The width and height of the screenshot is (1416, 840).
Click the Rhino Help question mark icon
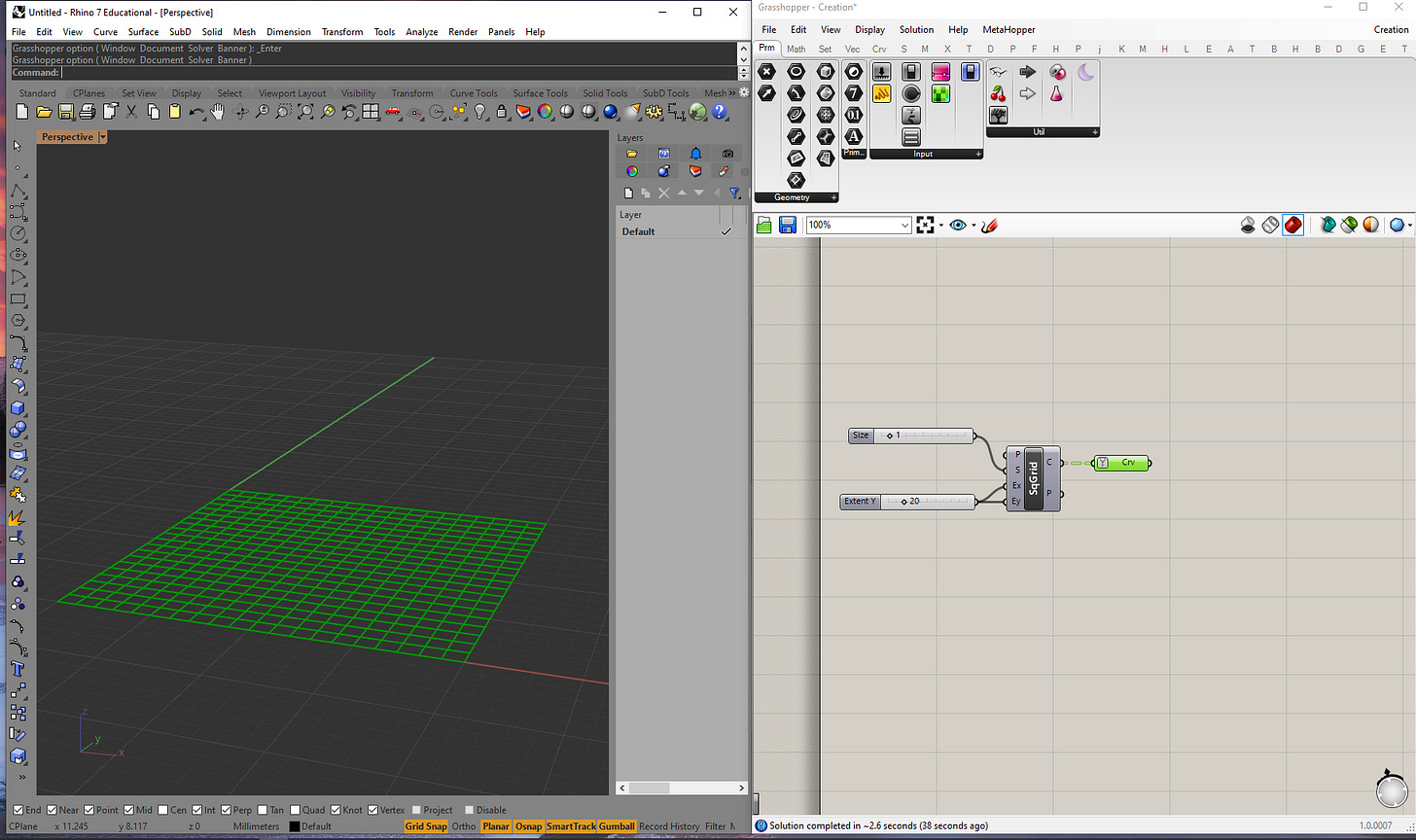click(720, 112)
